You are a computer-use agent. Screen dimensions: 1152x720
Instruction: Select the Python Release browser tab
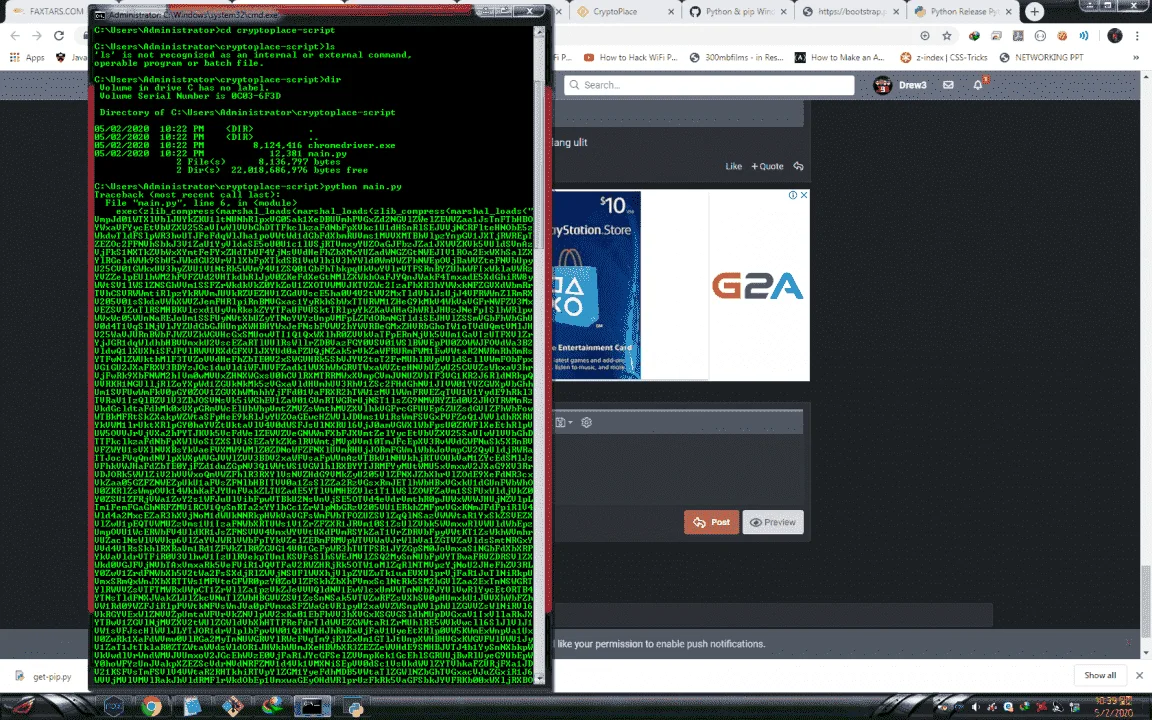961,12
